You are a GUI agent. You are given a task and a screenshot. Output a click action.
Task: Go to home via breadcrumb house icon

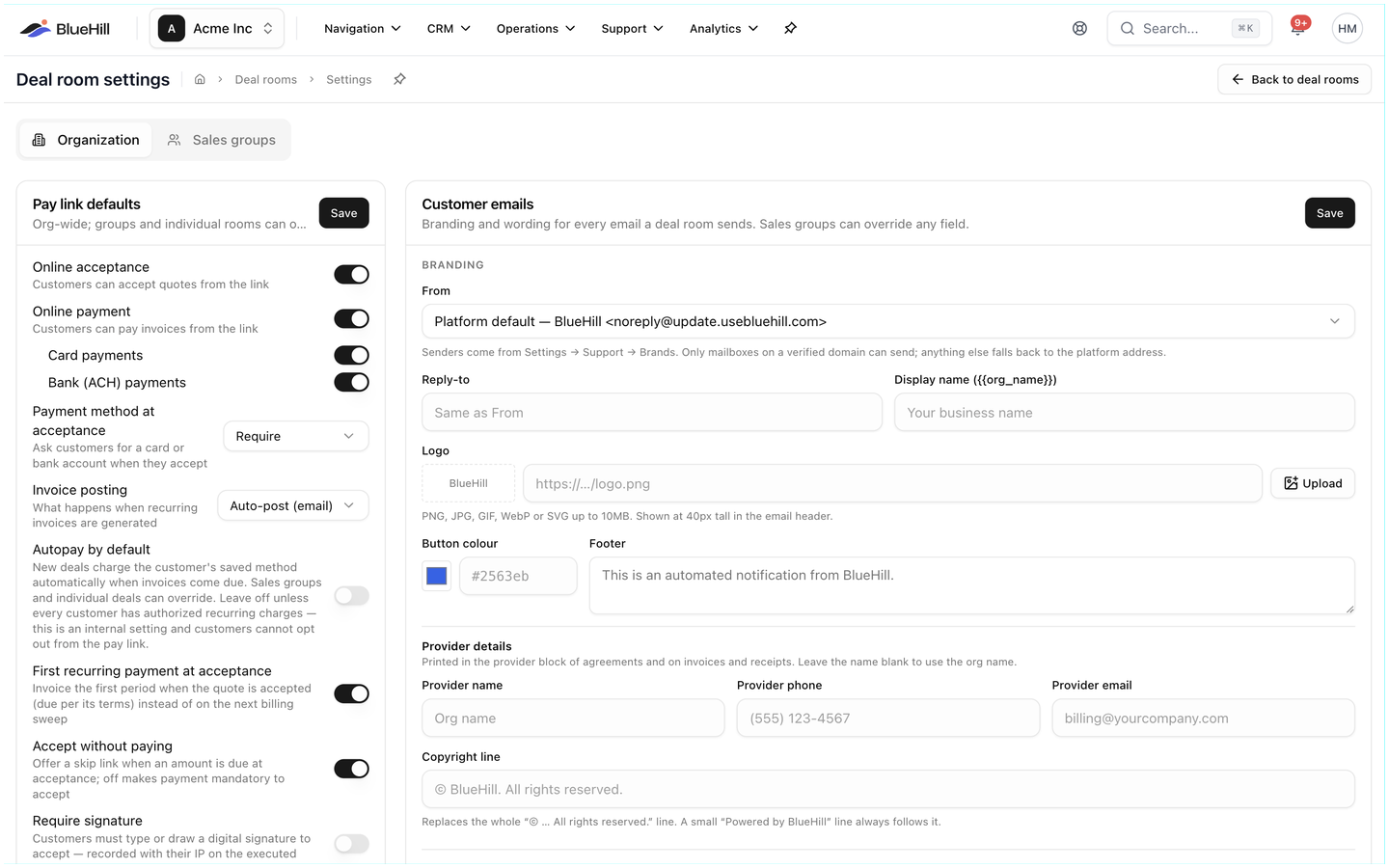coord(200,79)
